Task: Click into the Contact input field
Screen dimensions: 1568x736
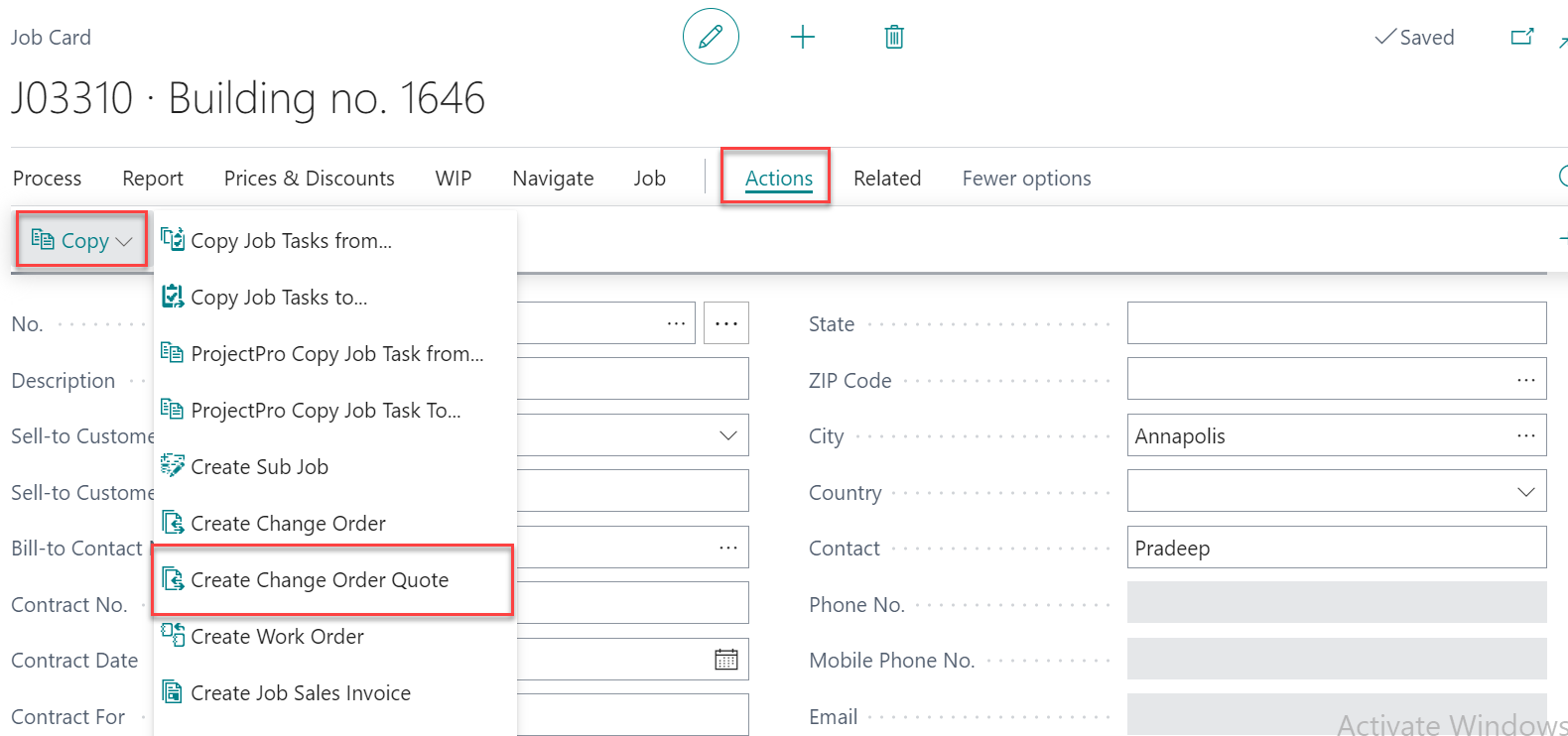Action: pyautogui.click(x=1336, y=548)
